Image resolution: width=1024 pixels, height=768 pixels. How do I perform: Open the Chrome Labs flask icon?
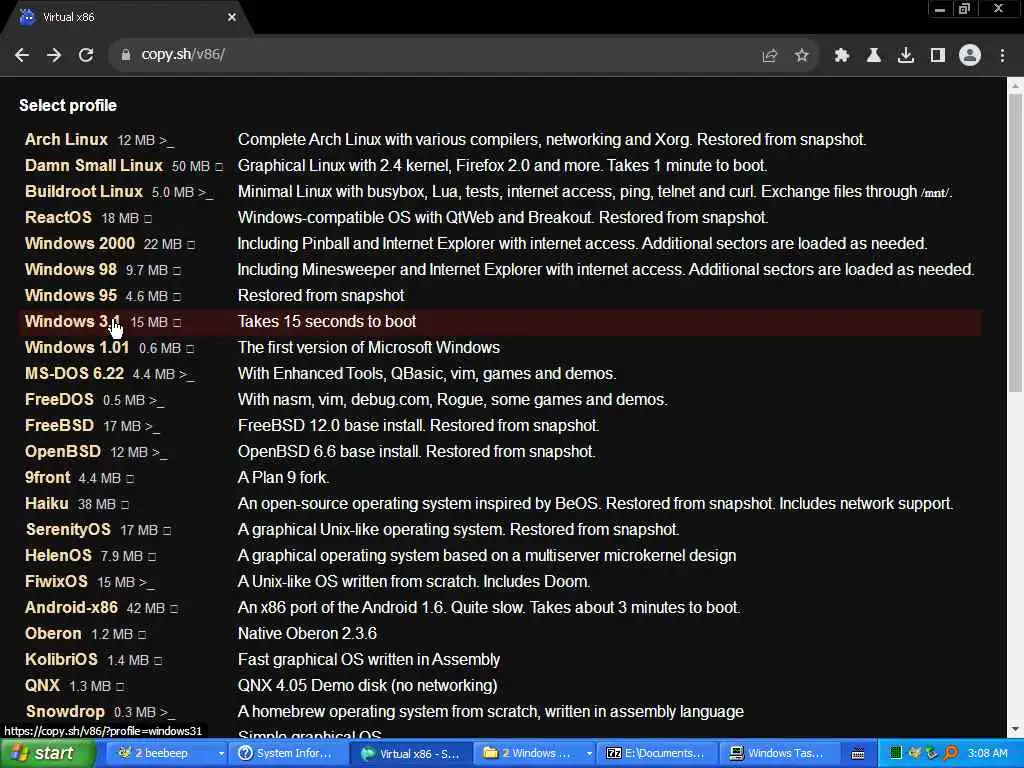[874, 56]
